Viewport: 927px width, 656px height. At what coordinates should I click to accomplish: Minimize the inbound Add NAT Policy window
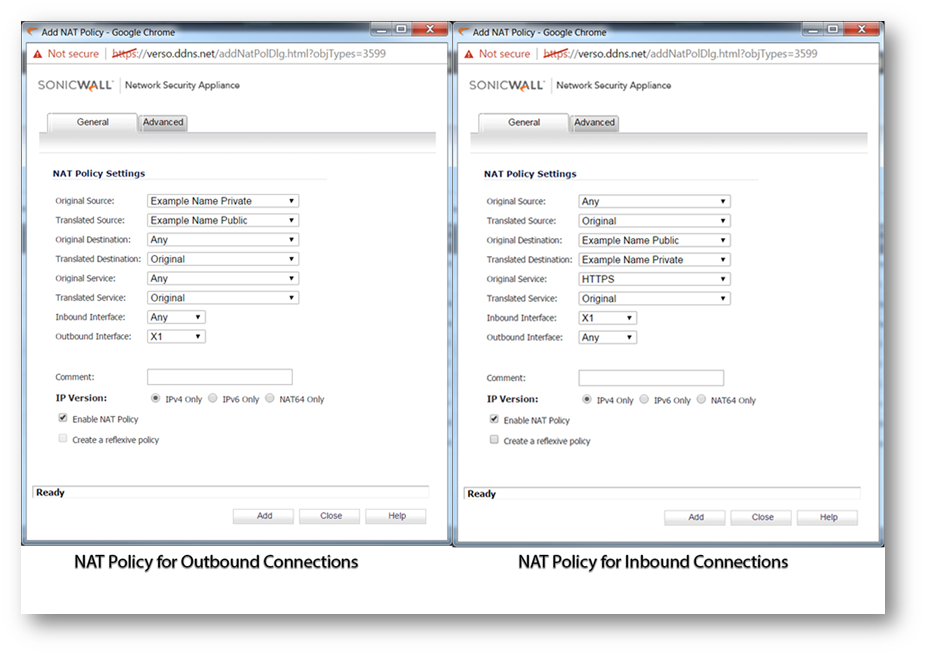(813, 29)
